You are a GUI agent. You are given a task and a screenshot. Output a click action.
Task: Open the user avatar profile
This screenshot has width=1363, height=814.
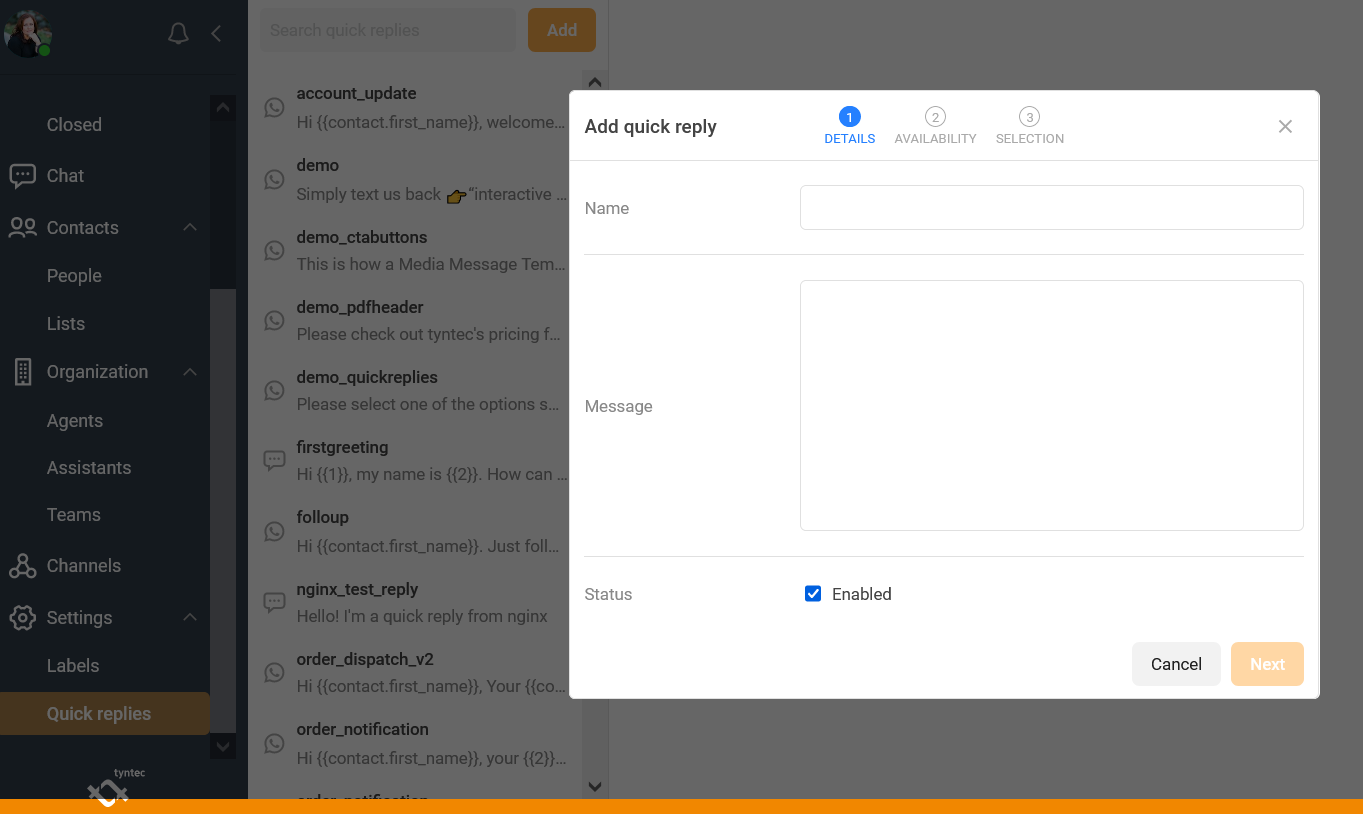[x=27, y=33]
